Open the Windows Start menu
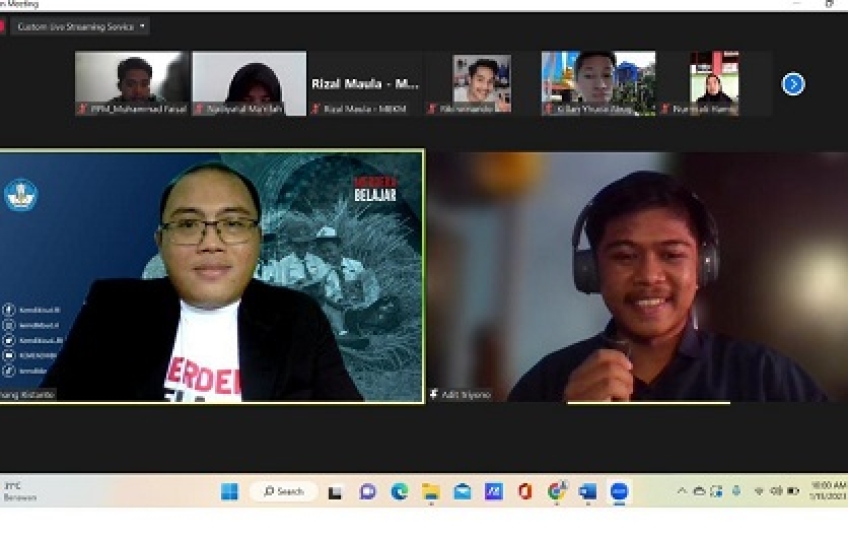This screenshot has width=848, height=536. point(229,491)
